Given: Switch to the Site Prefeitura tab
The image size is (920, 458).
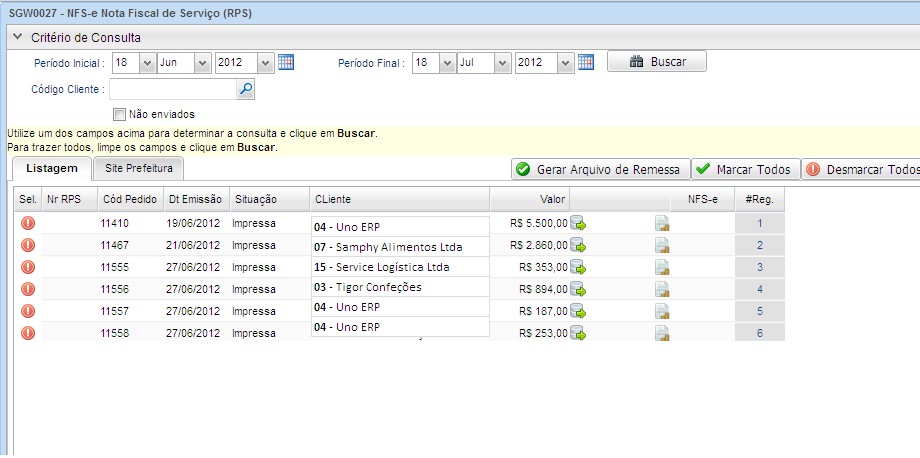Looking at the screenshot, I should point(138,168).
